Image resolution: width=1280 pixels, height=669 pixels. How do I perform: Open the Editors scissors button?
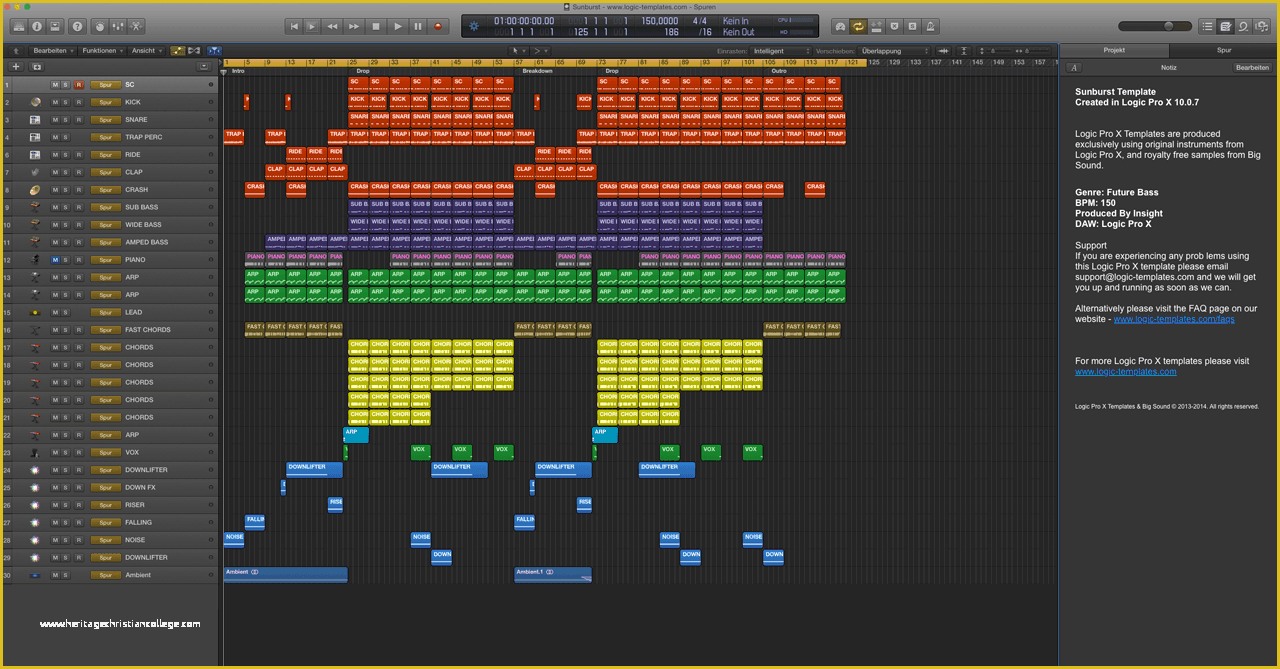[137, 26]
